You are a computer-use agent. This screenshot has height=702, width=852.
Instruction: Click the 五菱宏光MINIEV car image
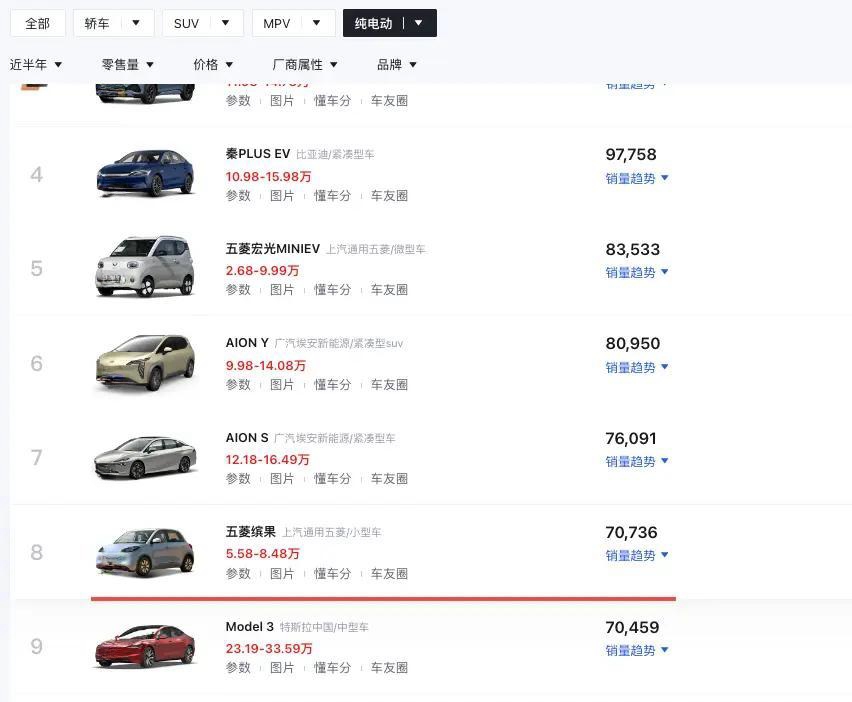(145, 267)
